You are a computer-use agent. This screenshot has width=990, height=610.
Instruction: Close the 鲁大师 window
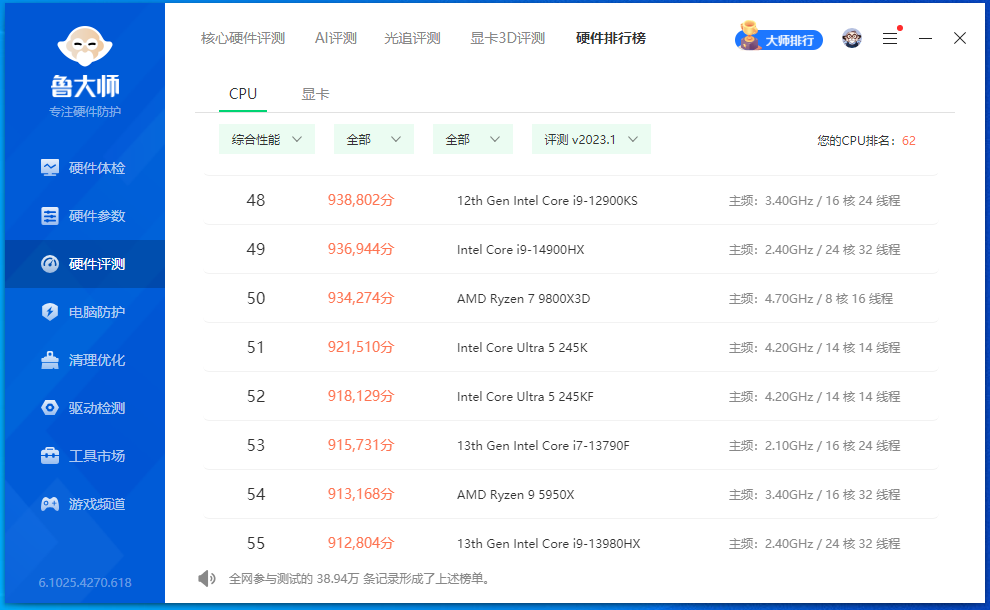coord(960,39)
